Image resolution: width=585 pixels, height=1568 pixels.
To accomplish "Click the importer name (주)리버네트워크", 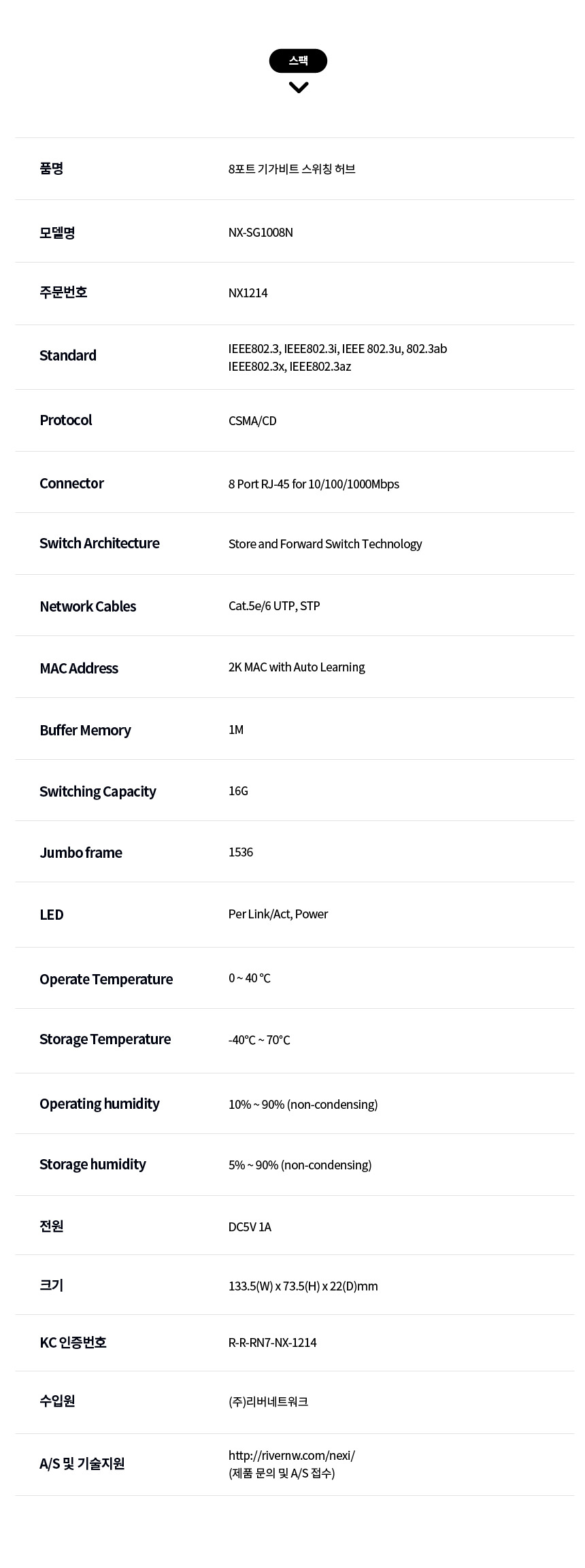I will [269, 1401].
